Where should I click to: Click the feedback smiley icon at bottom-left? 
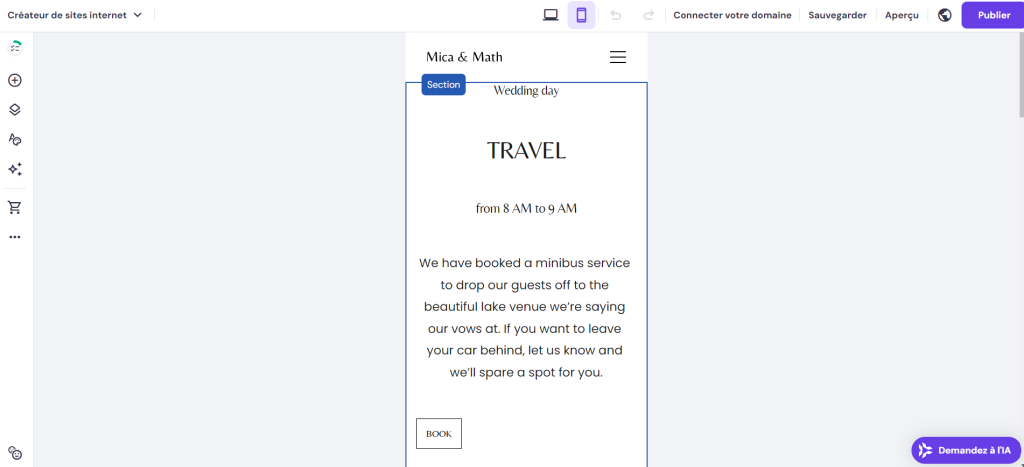[x=14, y=453]
